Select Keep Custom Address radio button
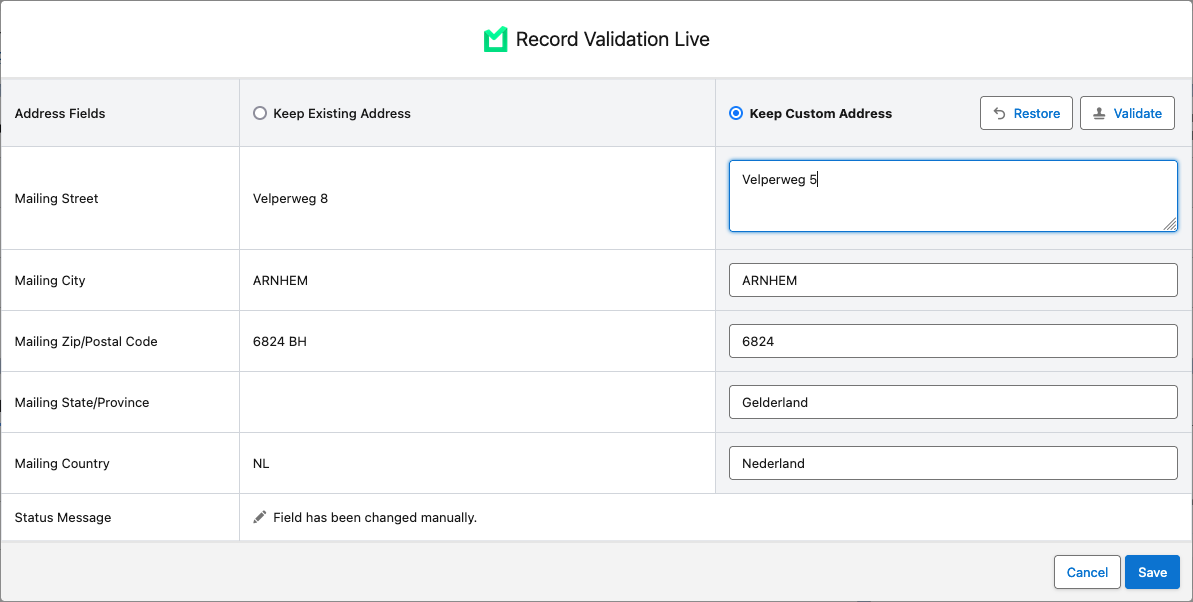This screenshot has width=1193, height=602. point(736,113)
